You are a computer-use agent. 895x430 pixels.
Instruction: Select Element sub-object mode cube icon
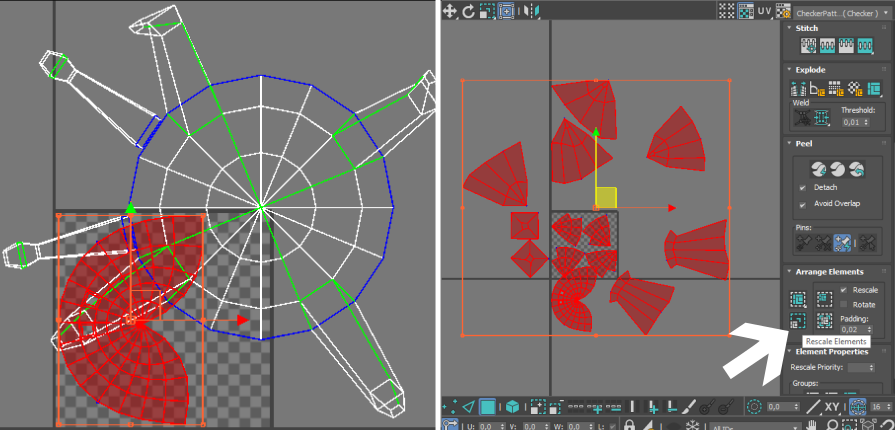512,407
